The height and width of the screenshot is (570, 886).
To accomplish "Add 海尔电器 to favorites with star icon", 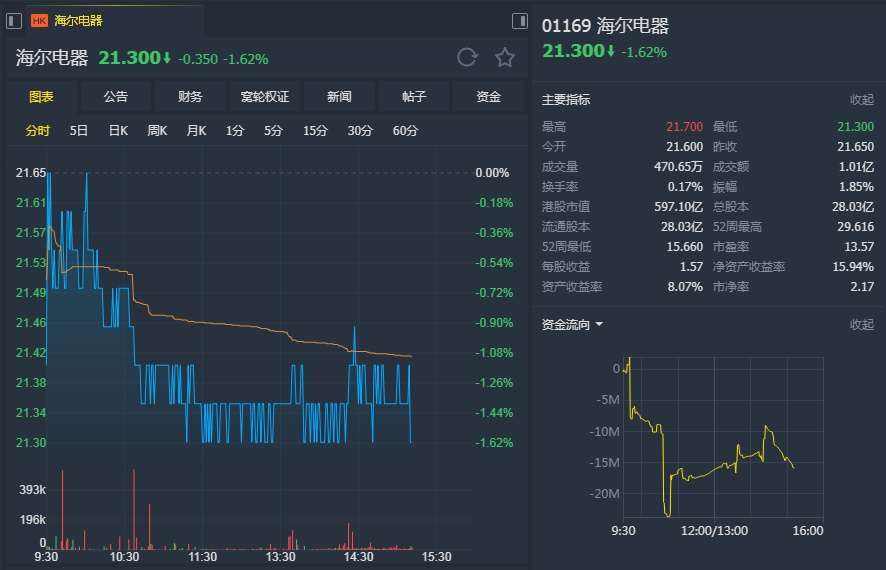I will pyautogui.click(x=505, y=57).
